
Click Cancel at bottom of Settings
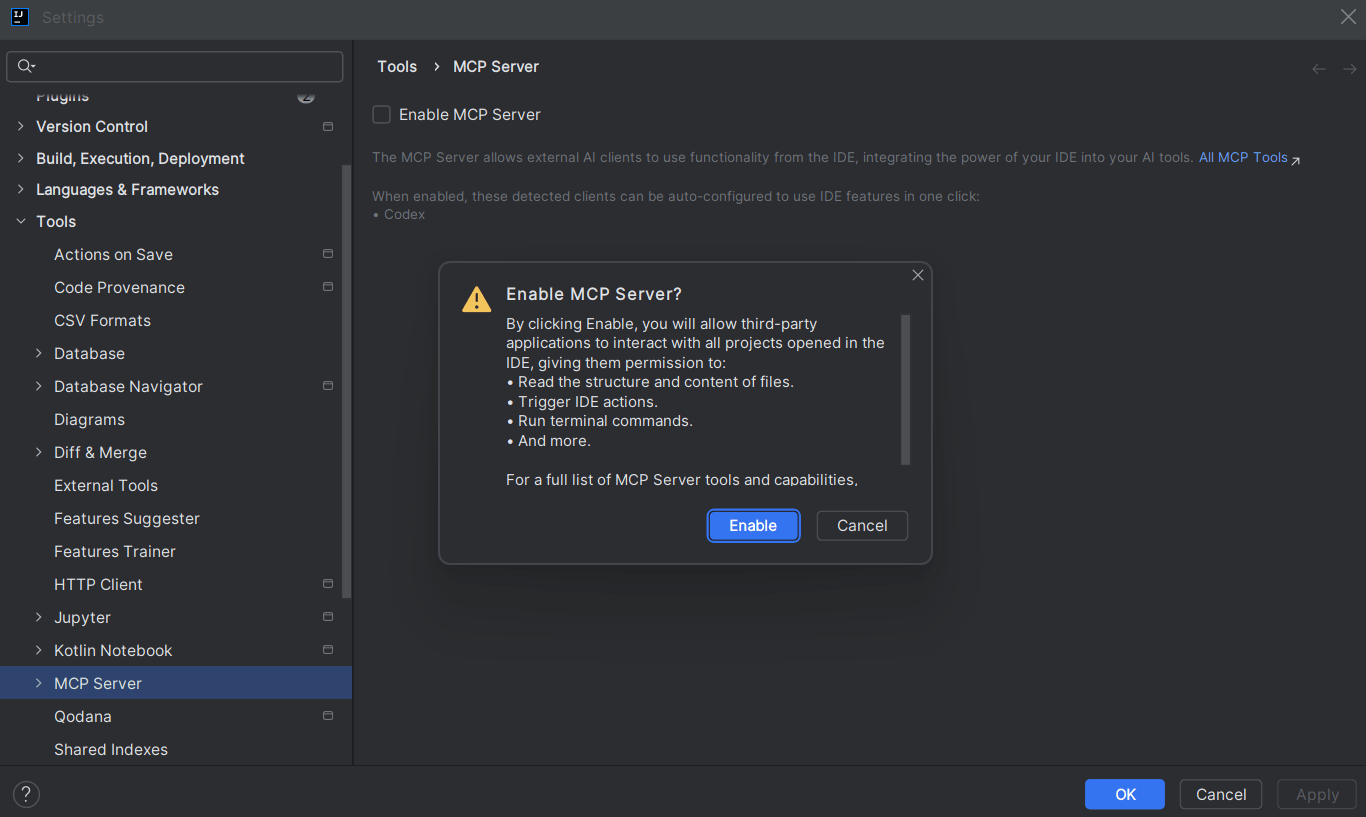(x=1221, y=795)
